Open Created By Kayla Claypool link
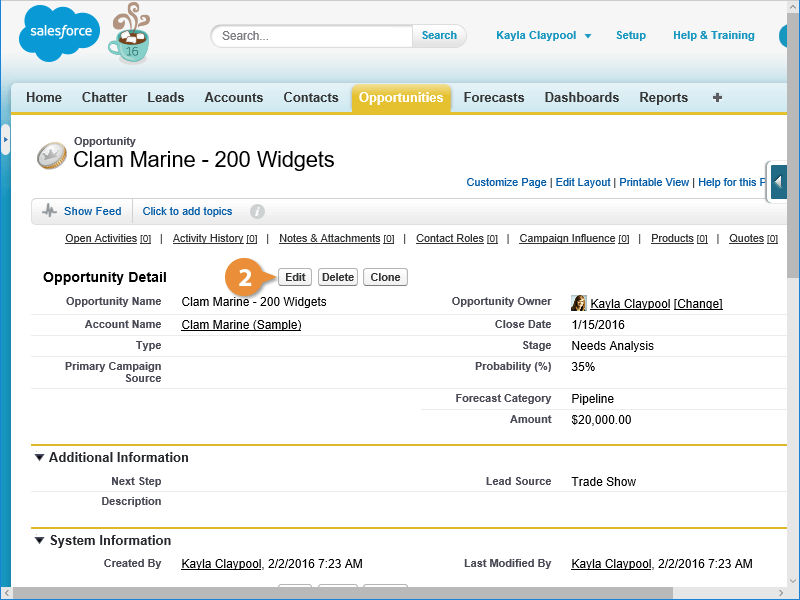This screenshot has height=600, width=800. (221, 564)
